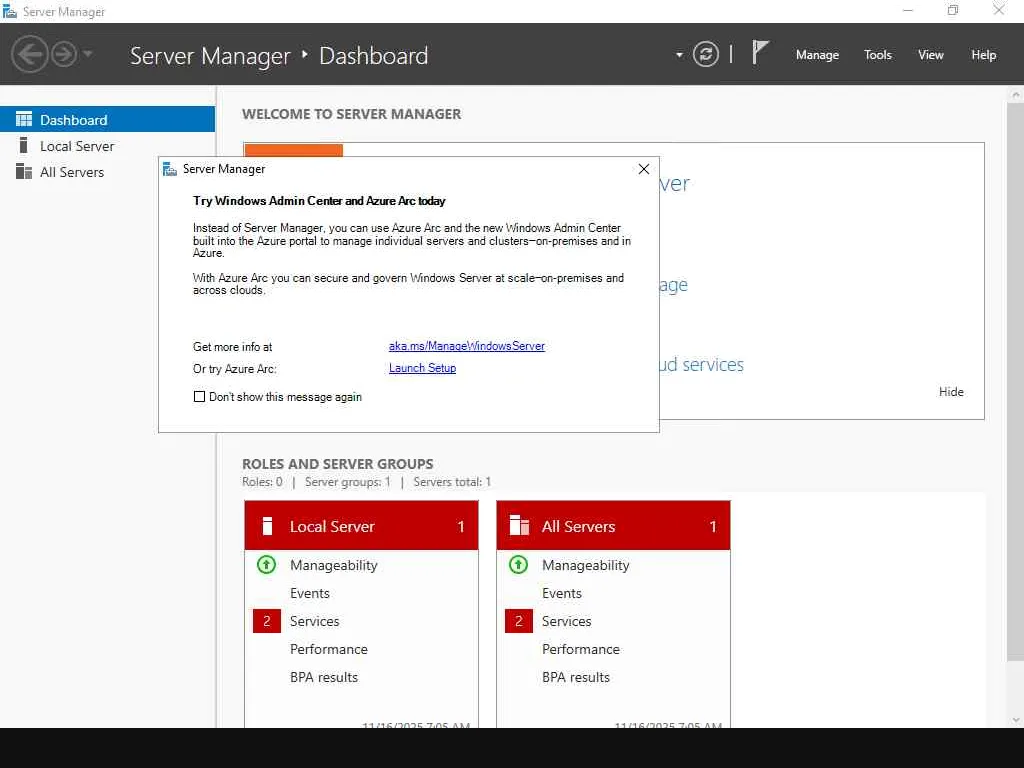
Task: Click Local Server tile server icon
Action: pyautogui.click(x=267, y=526)
